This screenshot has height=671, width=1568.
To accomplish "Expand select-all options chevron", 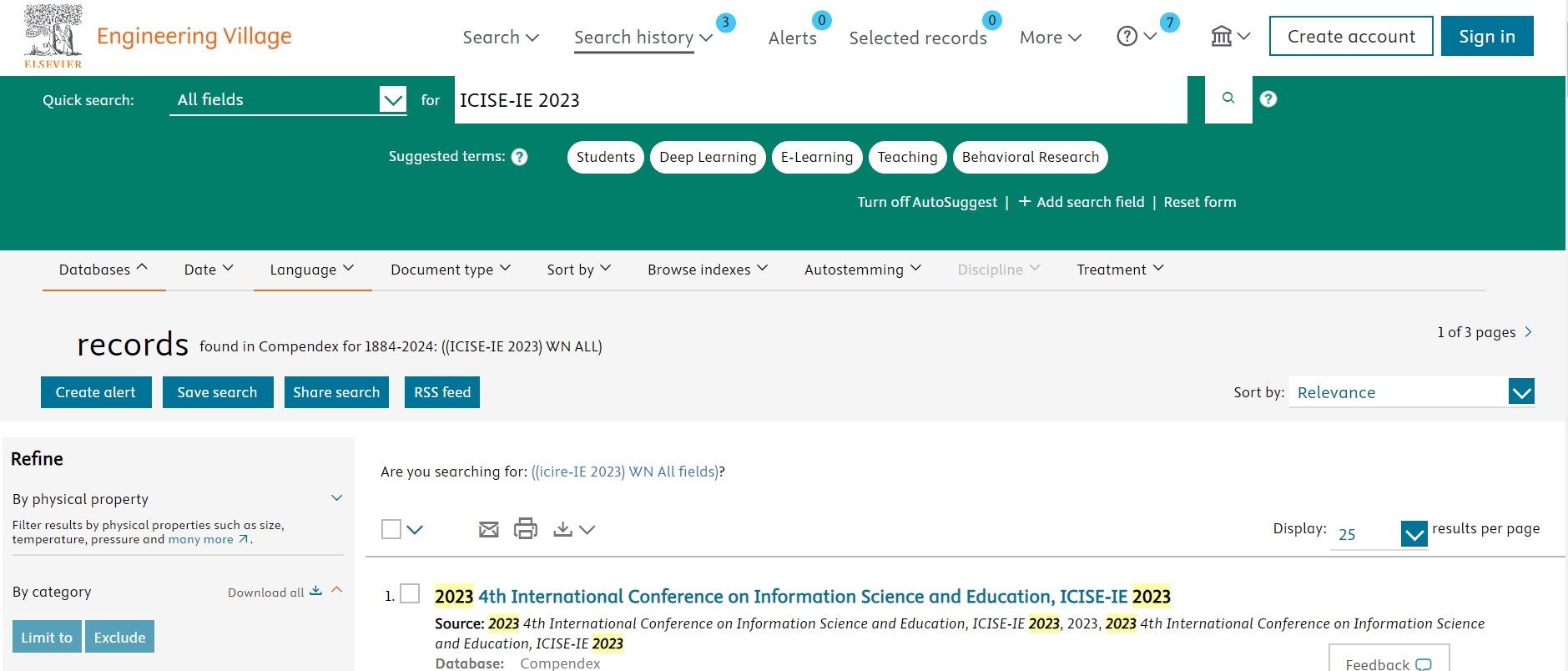I will (415, 529).
